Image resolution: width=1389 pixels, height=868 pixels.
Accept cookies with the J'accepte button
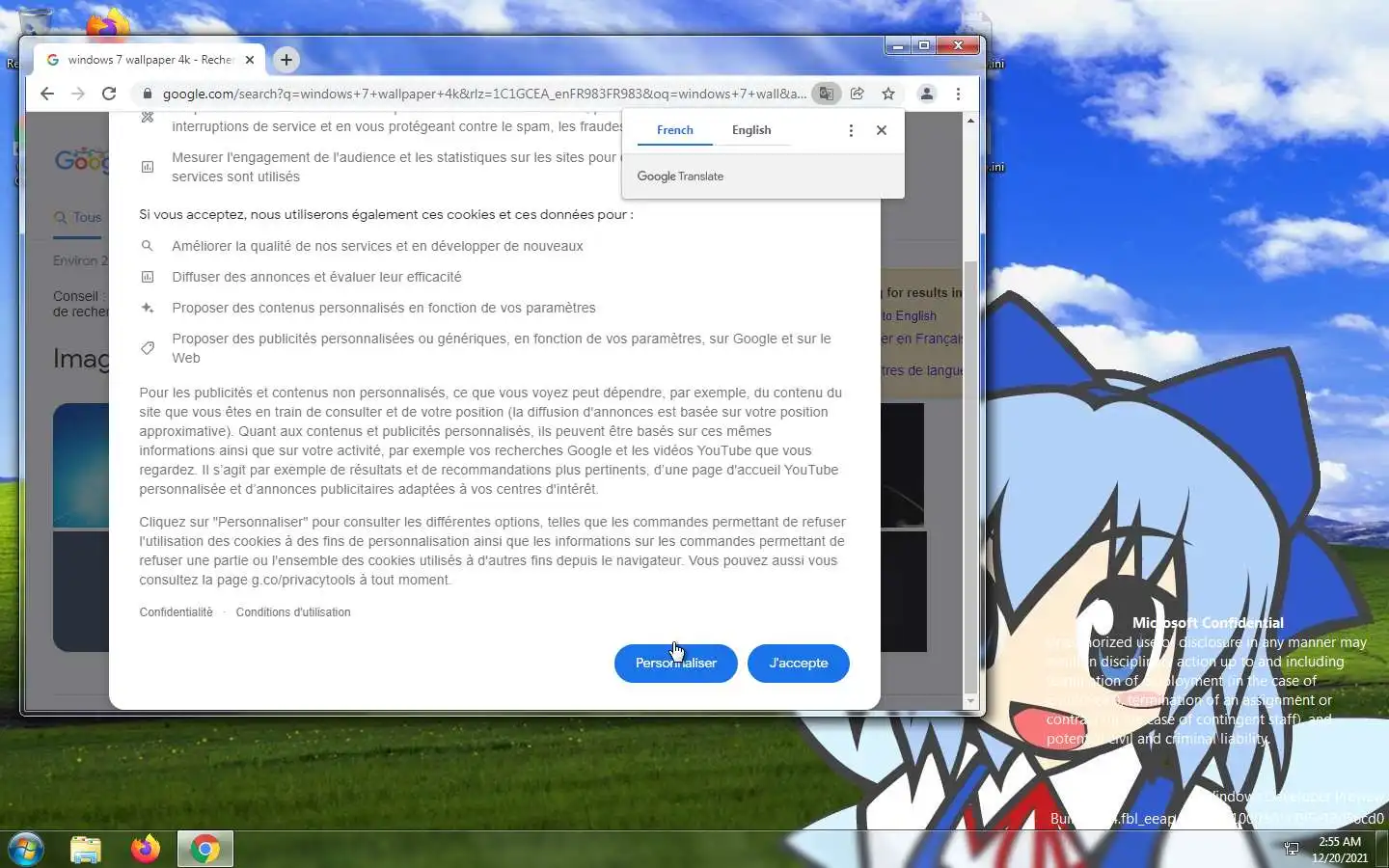coord(799,663)
